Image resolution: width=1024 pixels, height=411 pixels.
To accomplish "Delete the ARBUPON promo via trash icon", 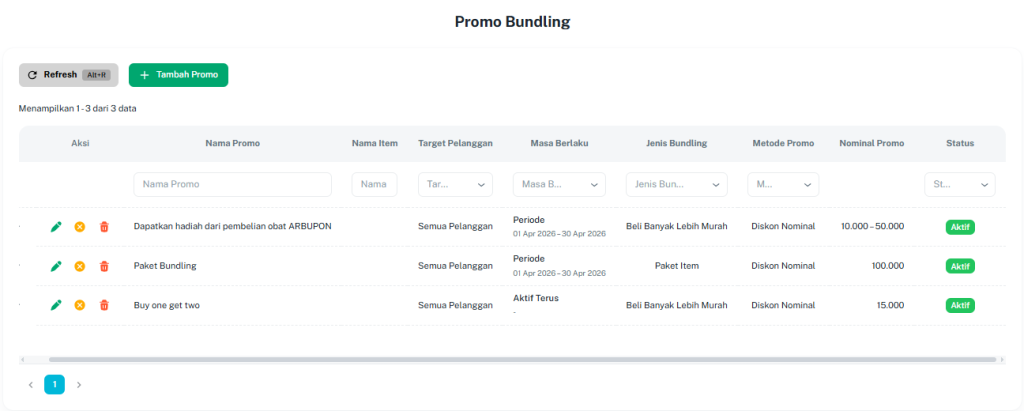I will pyautogui.click(x=104, y=226).
